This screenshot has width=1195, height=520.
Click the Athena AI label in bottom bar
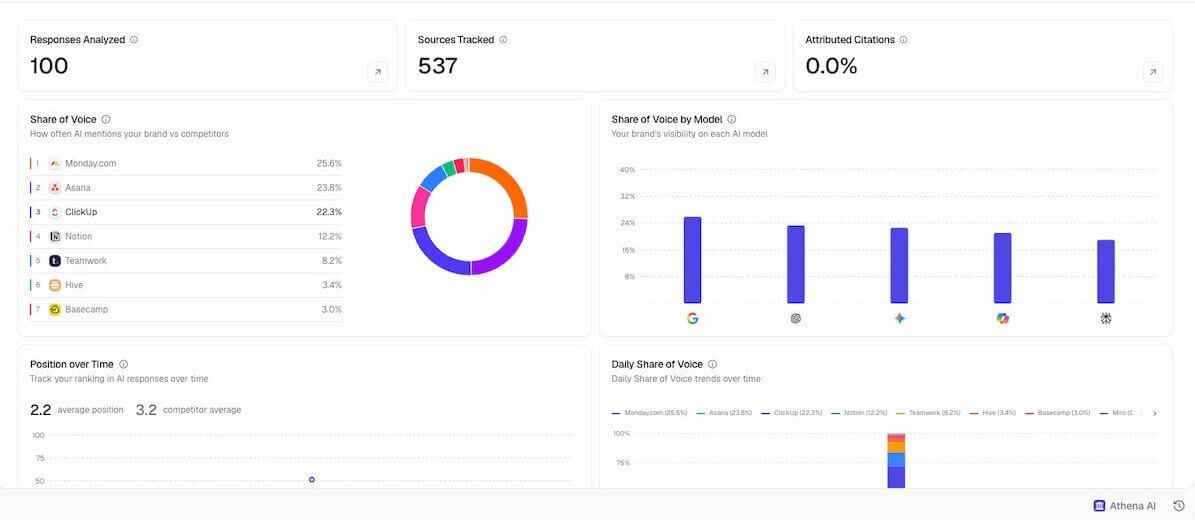point(1132,506)
